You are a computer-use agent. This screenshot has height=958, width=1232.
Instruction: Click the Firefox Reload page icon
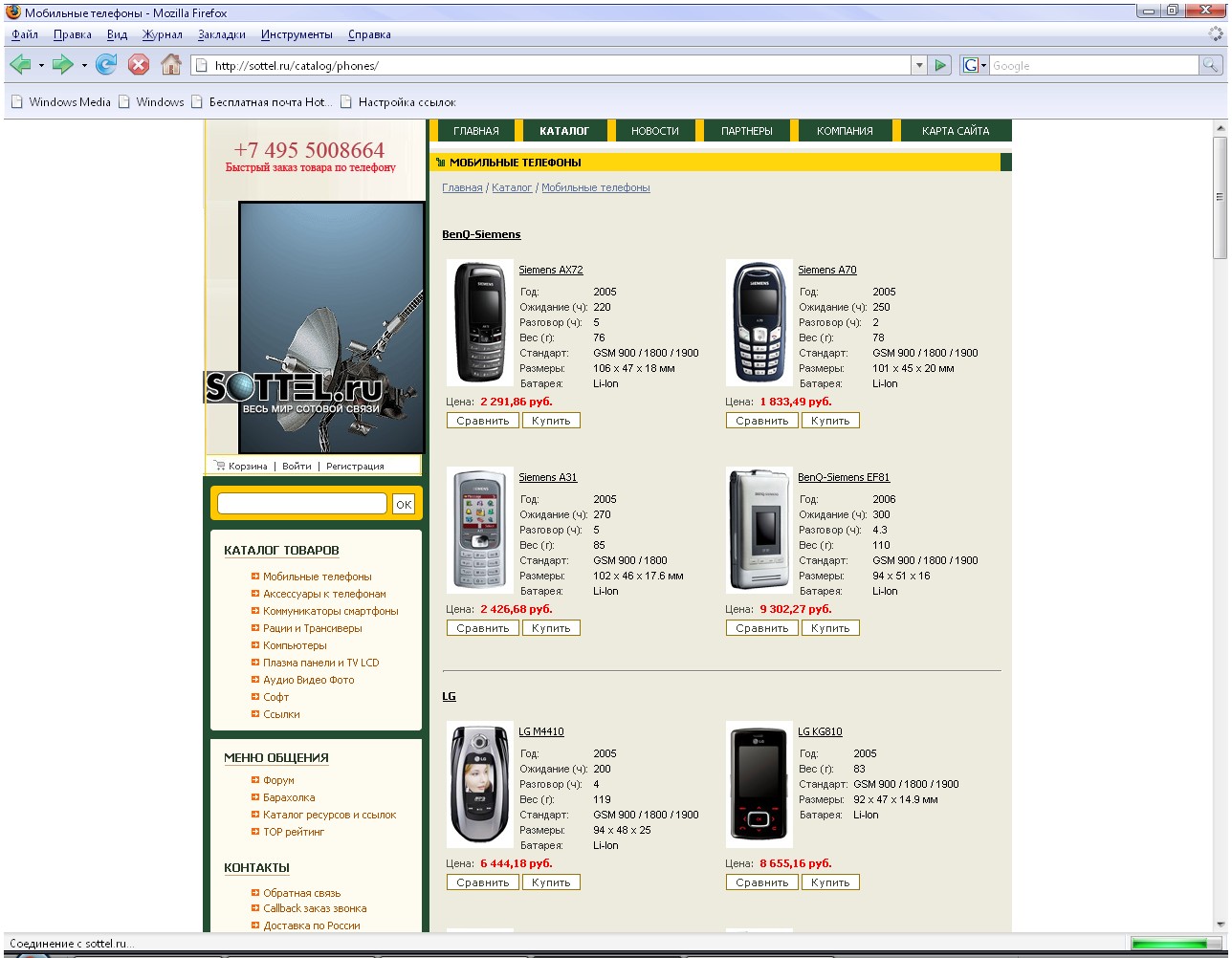[x=106, y=65]
